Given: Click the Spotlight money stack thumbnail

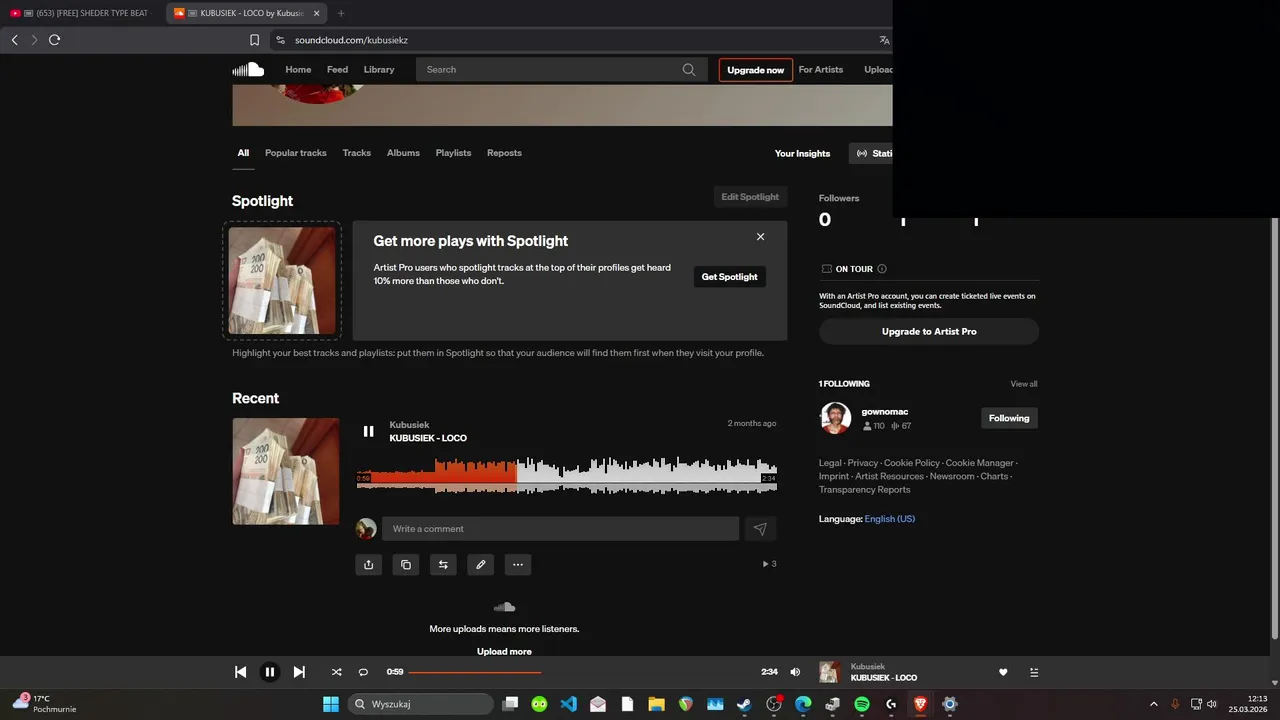Looking at the screenshot, I should 282,281.
